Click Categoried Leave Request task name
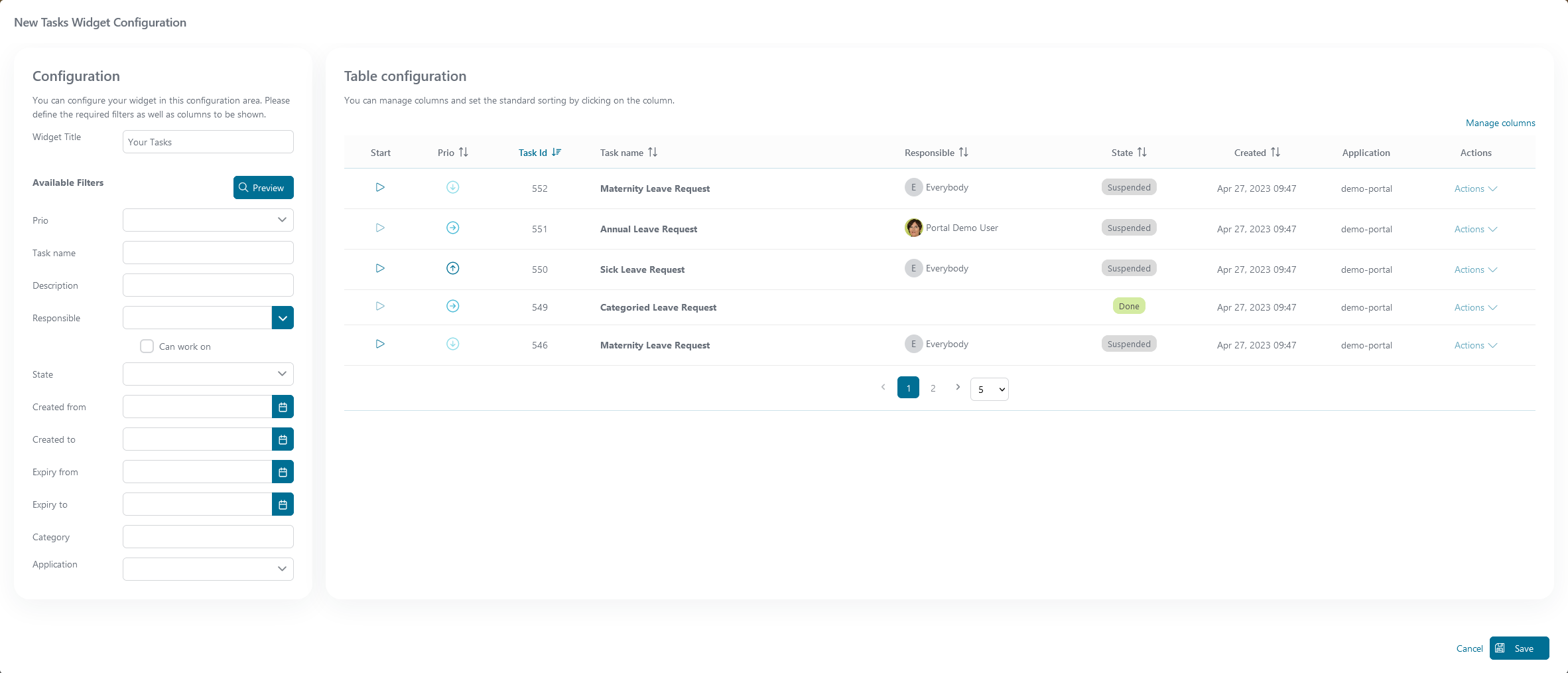The image size is (1568, 673). click(x=658, y=307)
